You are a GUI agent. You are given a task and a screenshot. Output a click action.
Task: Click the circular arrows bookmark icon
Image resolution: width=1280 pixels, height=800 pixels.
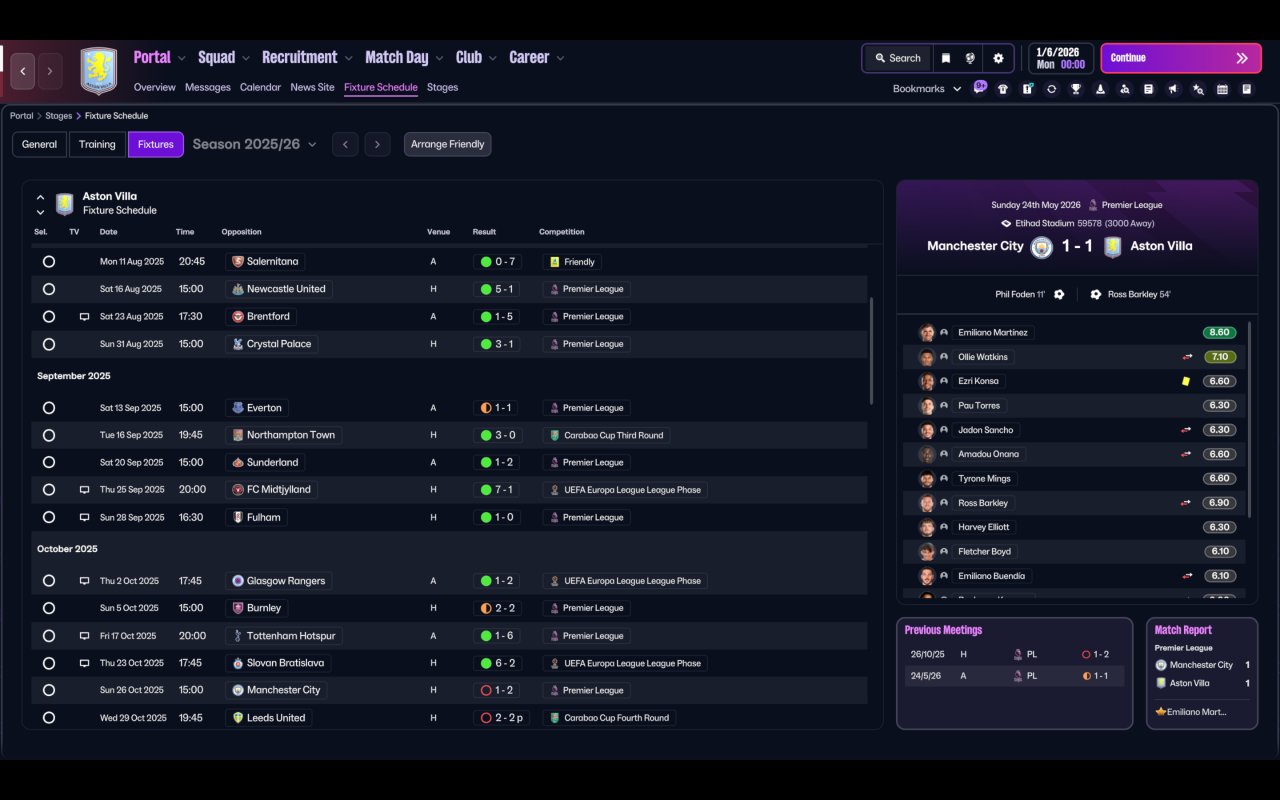1051,89
